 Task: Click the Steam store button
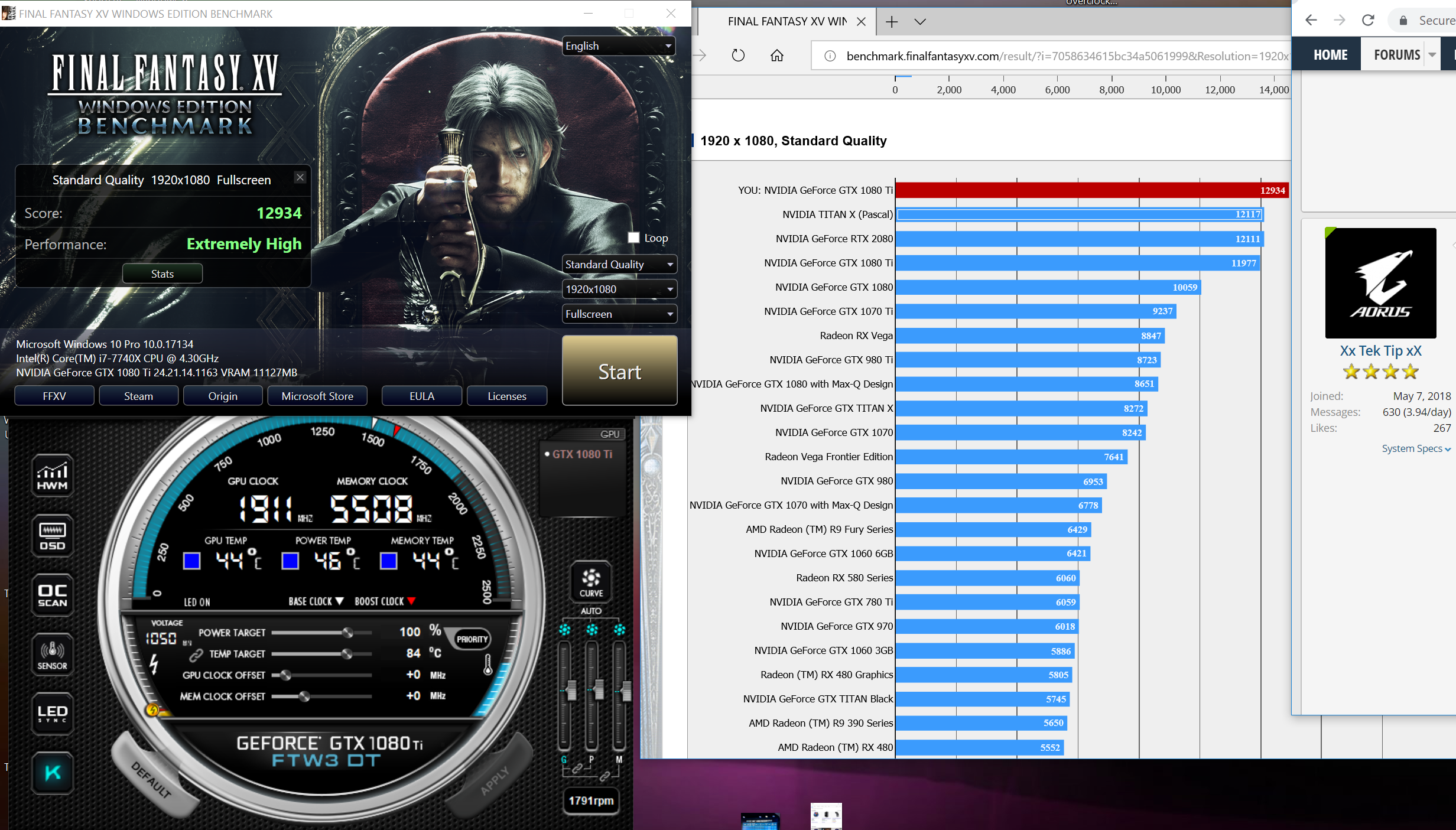coord(138,396)
